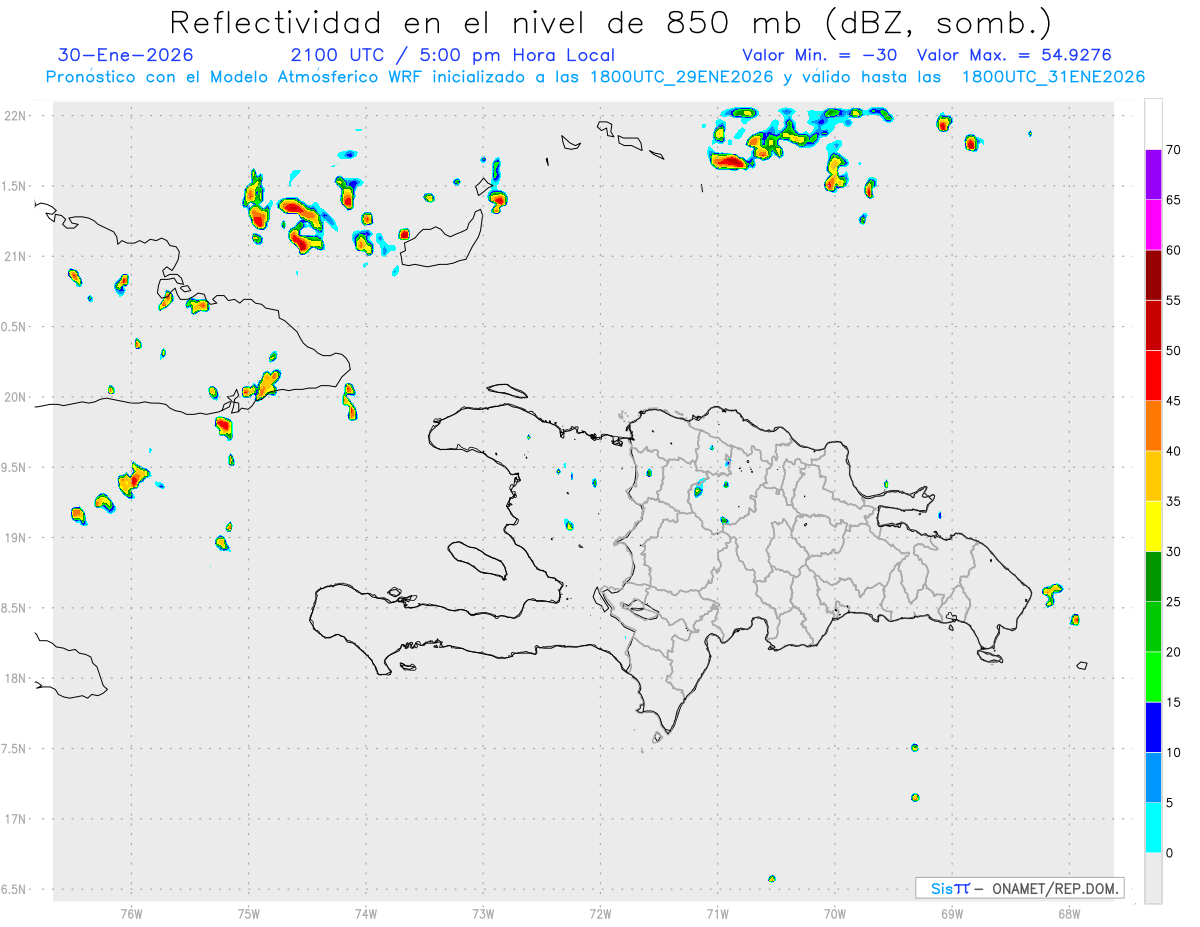Viewport: 1200px width, 927px height.
Task: Click '2100 UTC / 5:00 pm Hora Local'
Action: pos(453,55)
